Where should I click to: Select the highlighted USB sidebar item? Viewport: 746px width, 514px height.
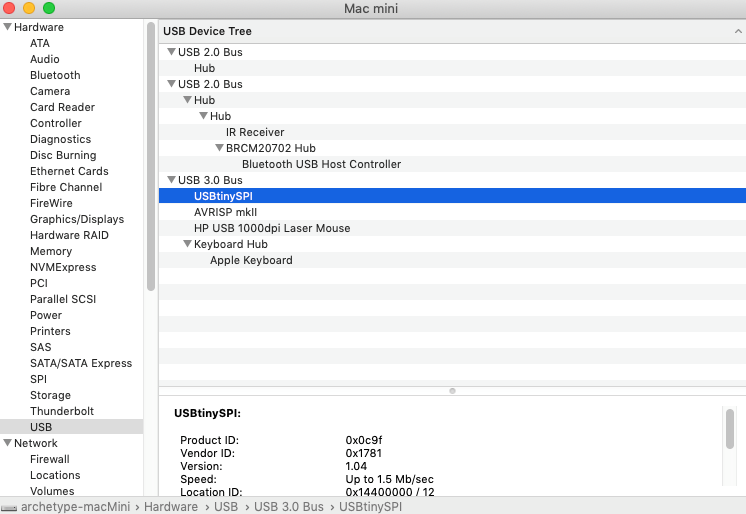71,427
